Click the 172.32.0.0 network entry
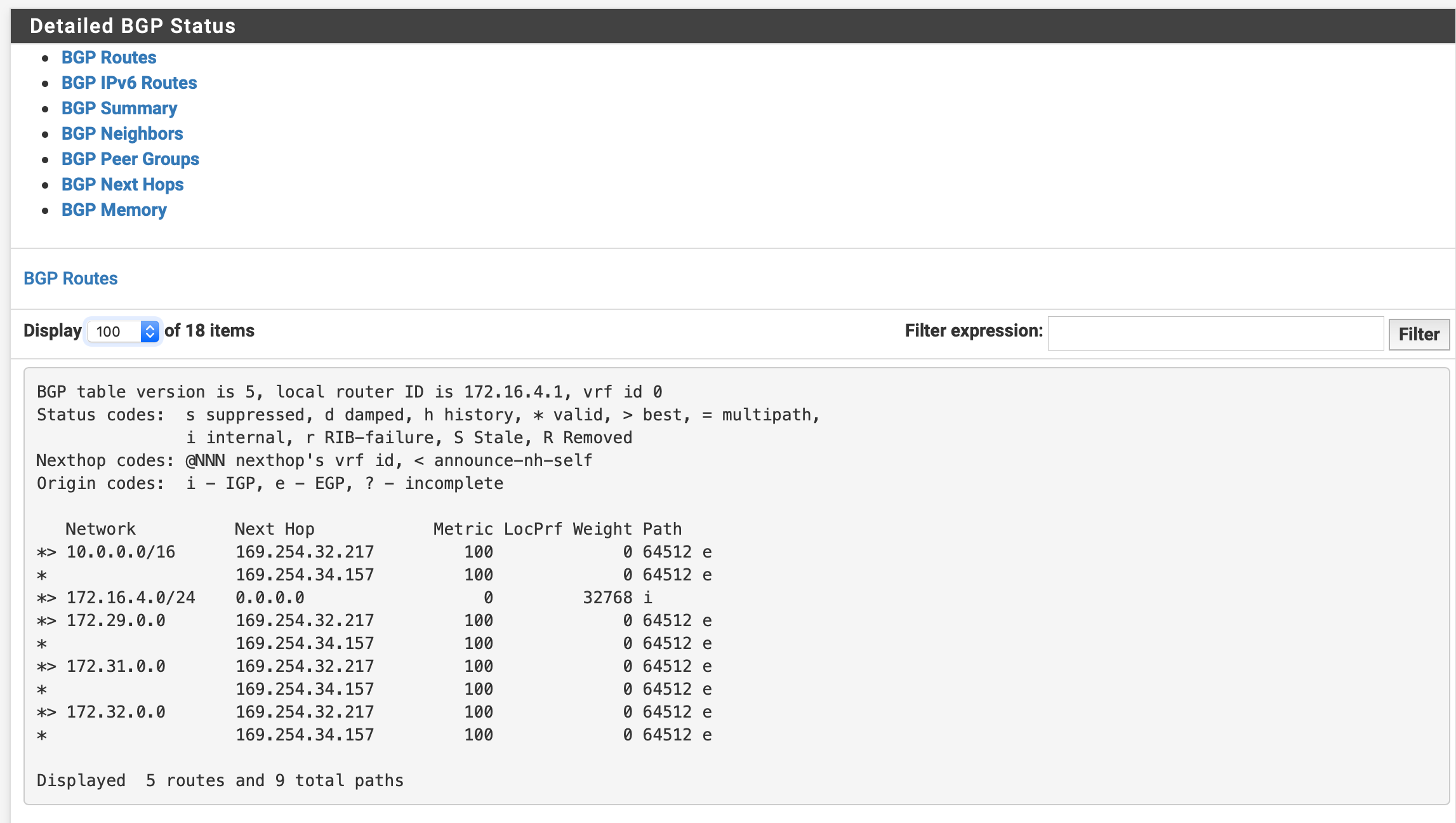 point(116,712)
